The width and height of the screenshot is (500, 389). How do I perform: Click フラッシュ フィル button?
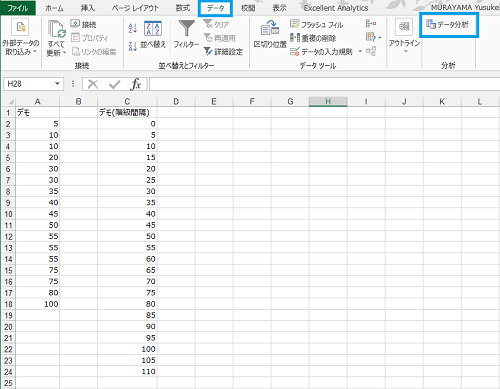point(316,24)
